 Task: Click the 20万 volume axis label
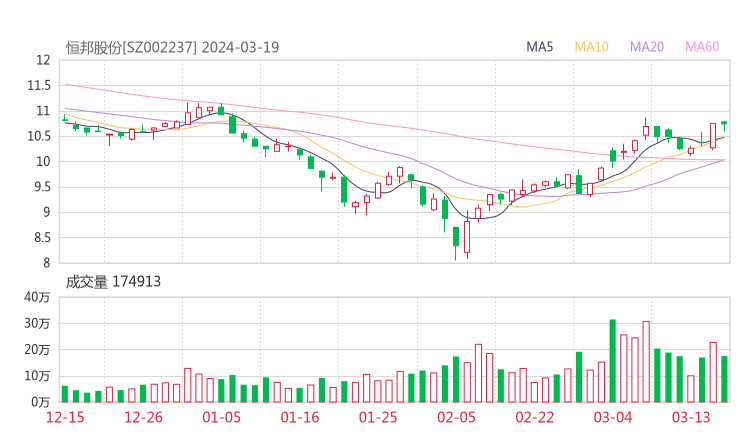click(37, 350)
